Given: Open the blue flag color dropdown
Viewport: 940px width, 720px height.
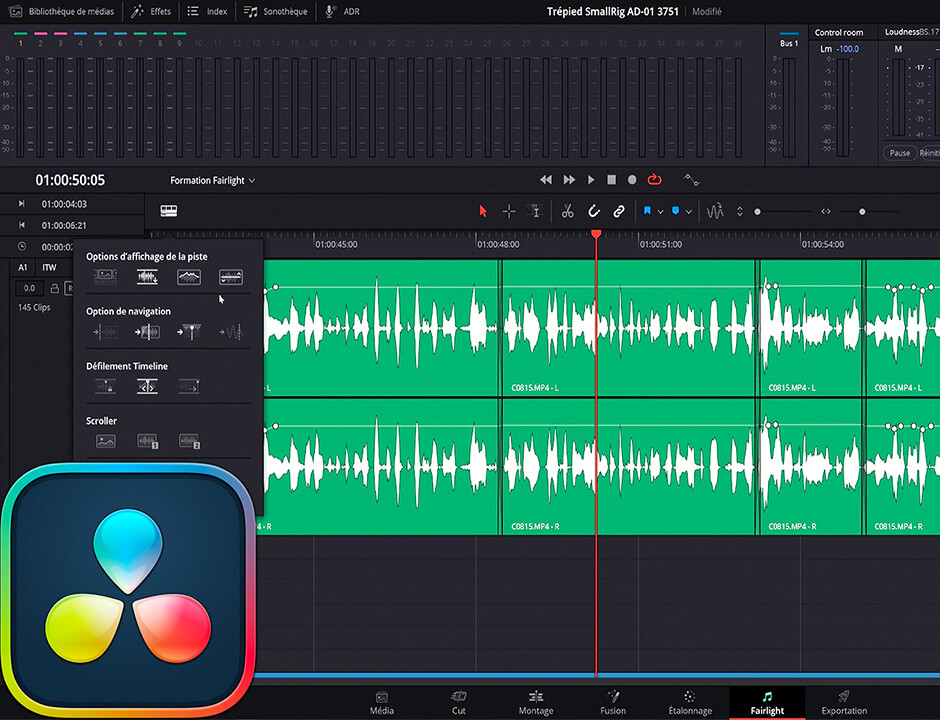Looking at the screenshot, I should 660,212.
